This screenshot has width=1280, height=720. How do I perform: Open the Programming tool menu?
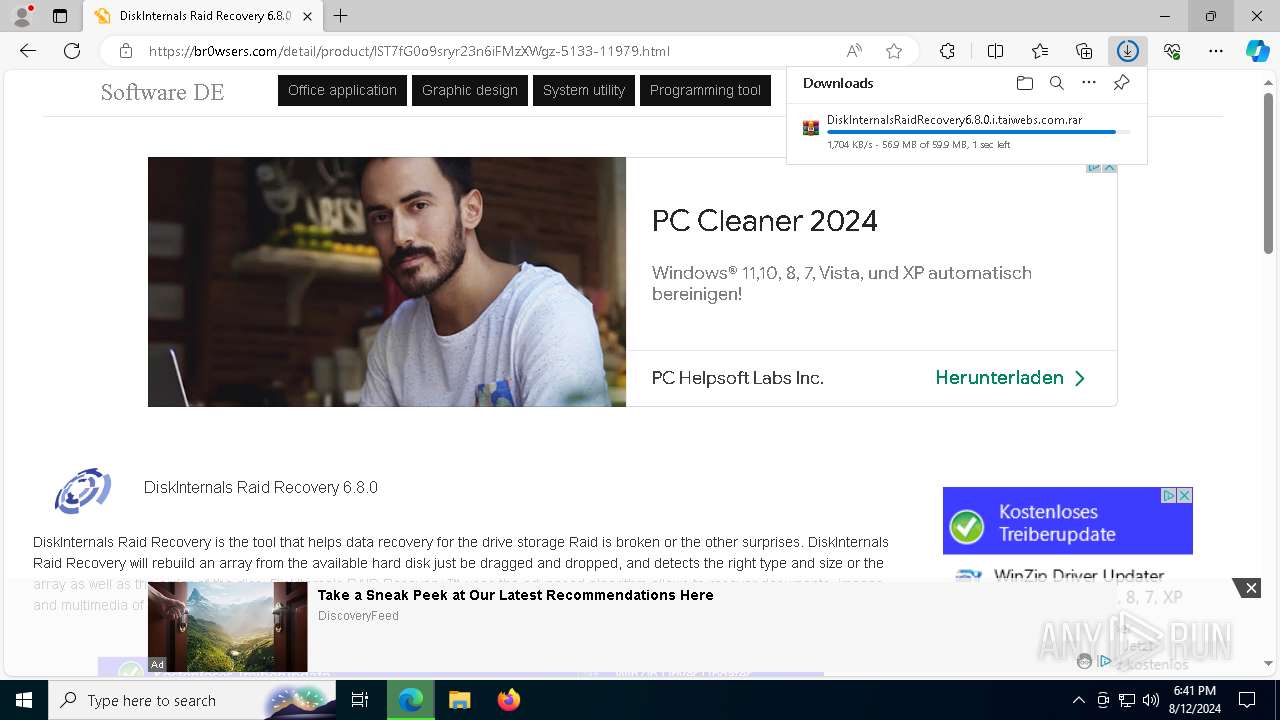(705, 90)
